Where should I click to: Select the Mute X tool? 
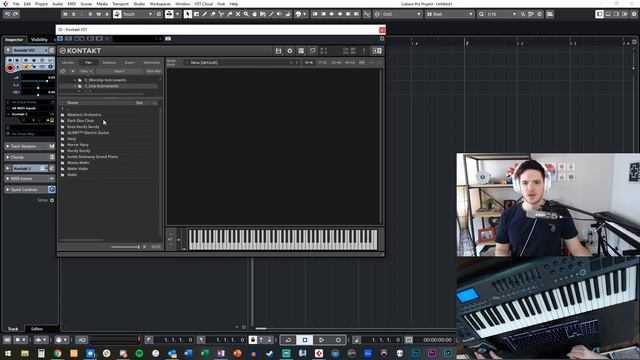[x=238, y=14]
